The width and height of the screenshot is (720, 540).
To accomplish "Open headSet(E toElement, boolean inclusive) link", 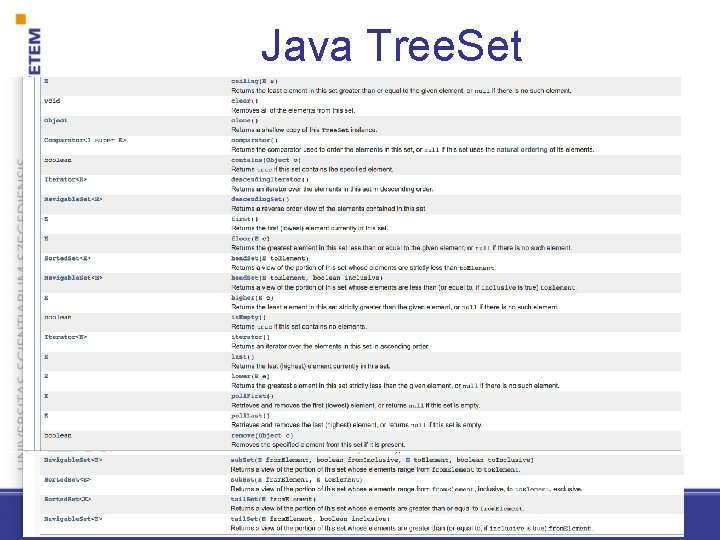I will [306, 278].
